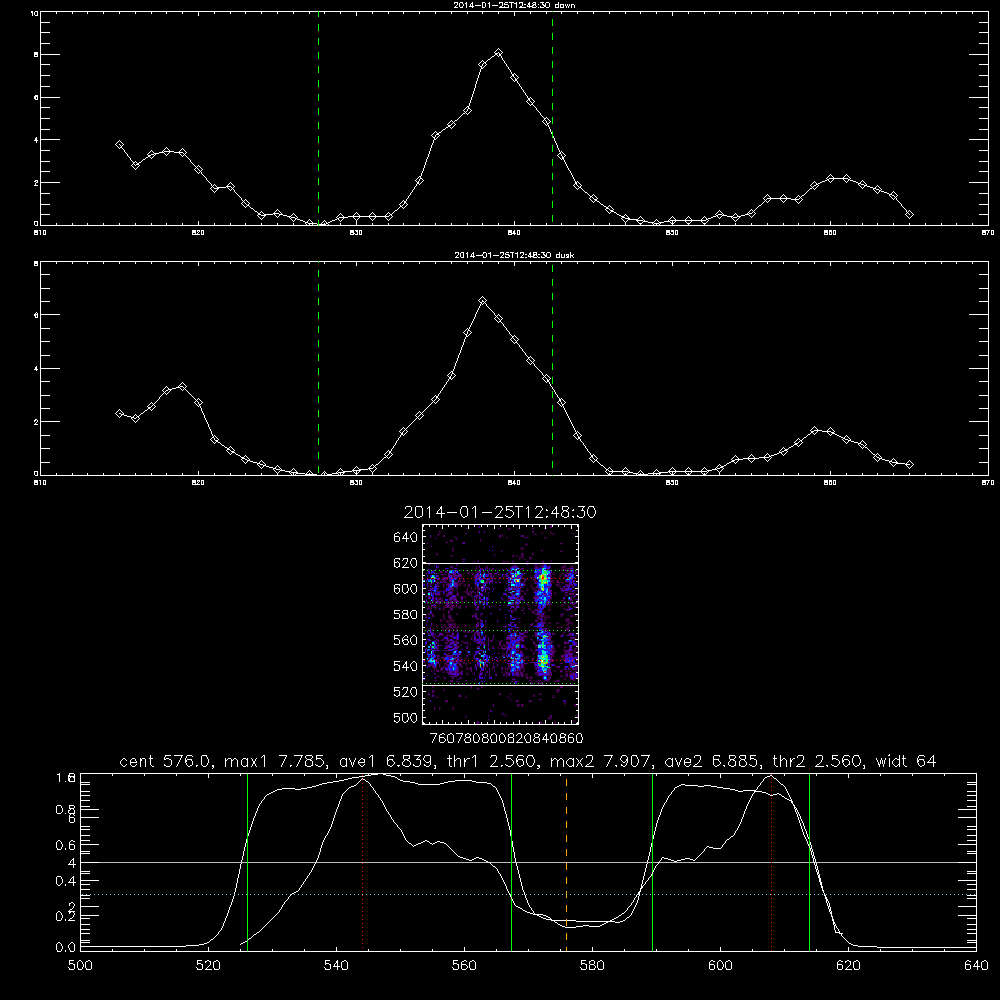
Task: Click bottom plot x-axis label 540
Action: coord(336,966)
